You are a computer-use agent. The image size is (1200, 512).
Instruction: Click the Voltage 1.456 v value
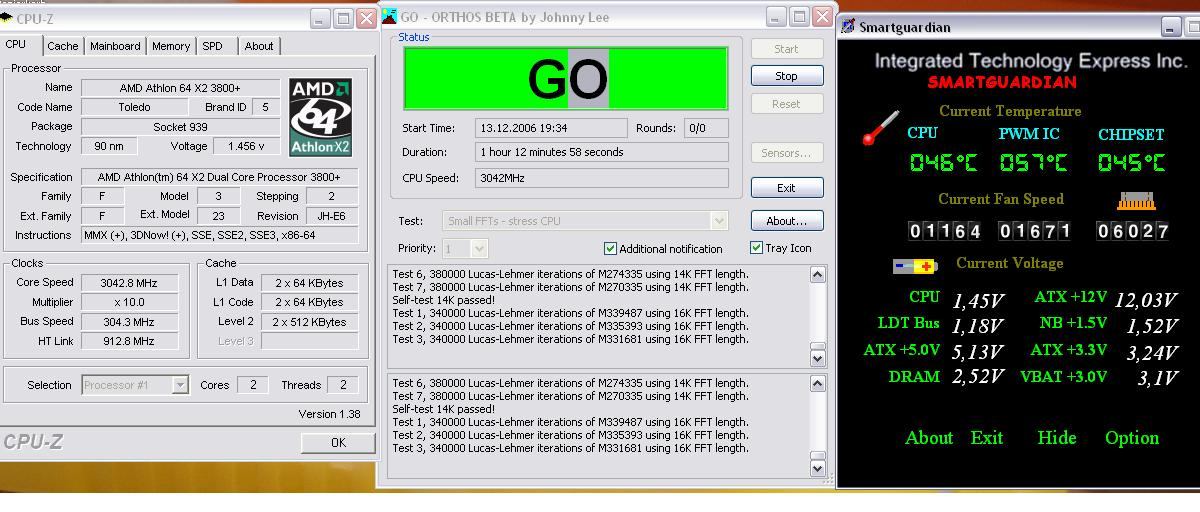pos(246,146)
